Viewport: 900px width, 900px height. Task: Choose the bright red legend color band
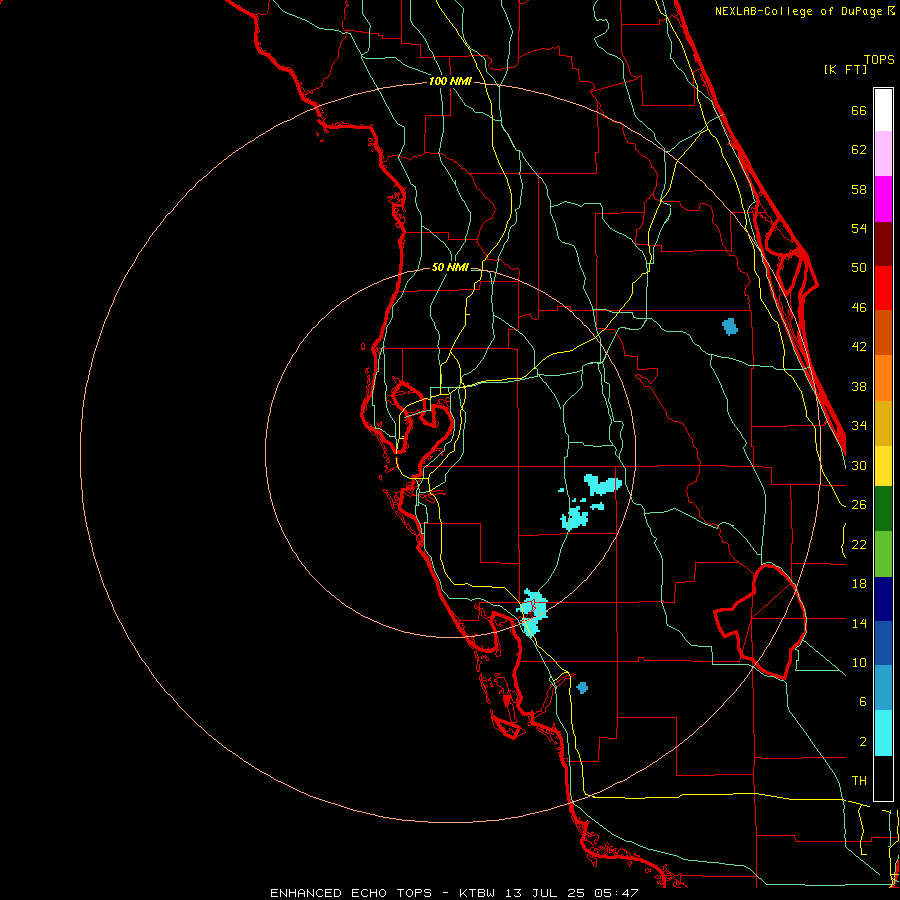click(x=883, y=288)
